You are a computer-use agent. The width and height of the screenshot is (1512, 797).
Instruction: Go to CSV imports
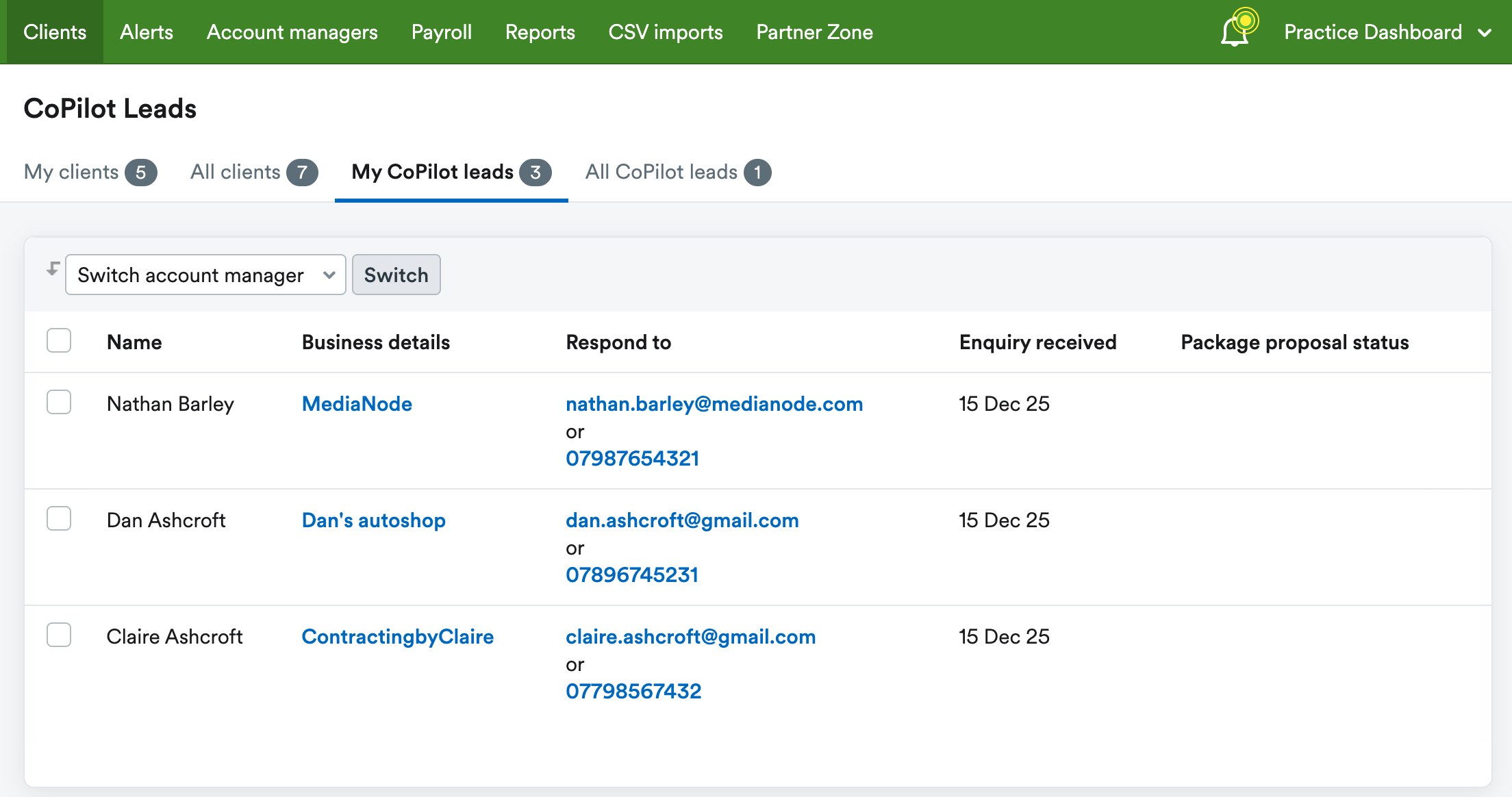(x=666, y=32)
